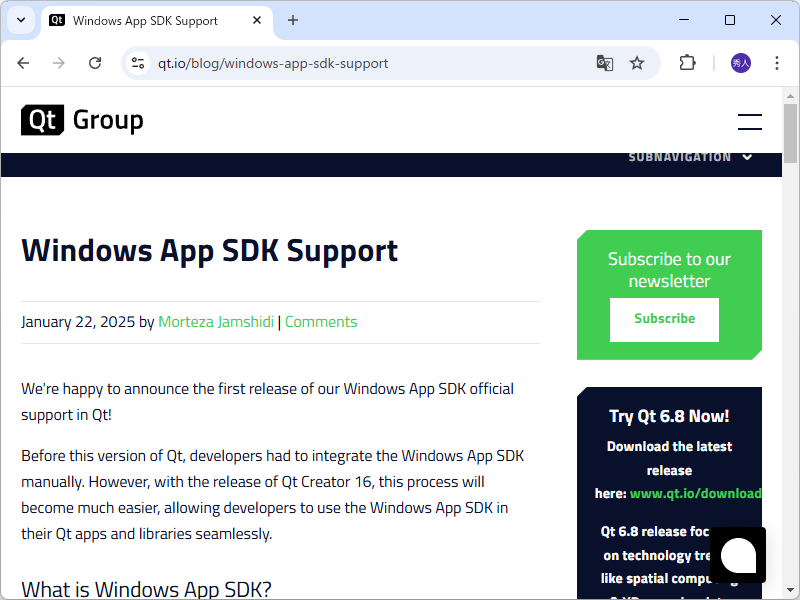Click the scrollbar up arrow
This screenshot has width=800, height=600.
790,95
